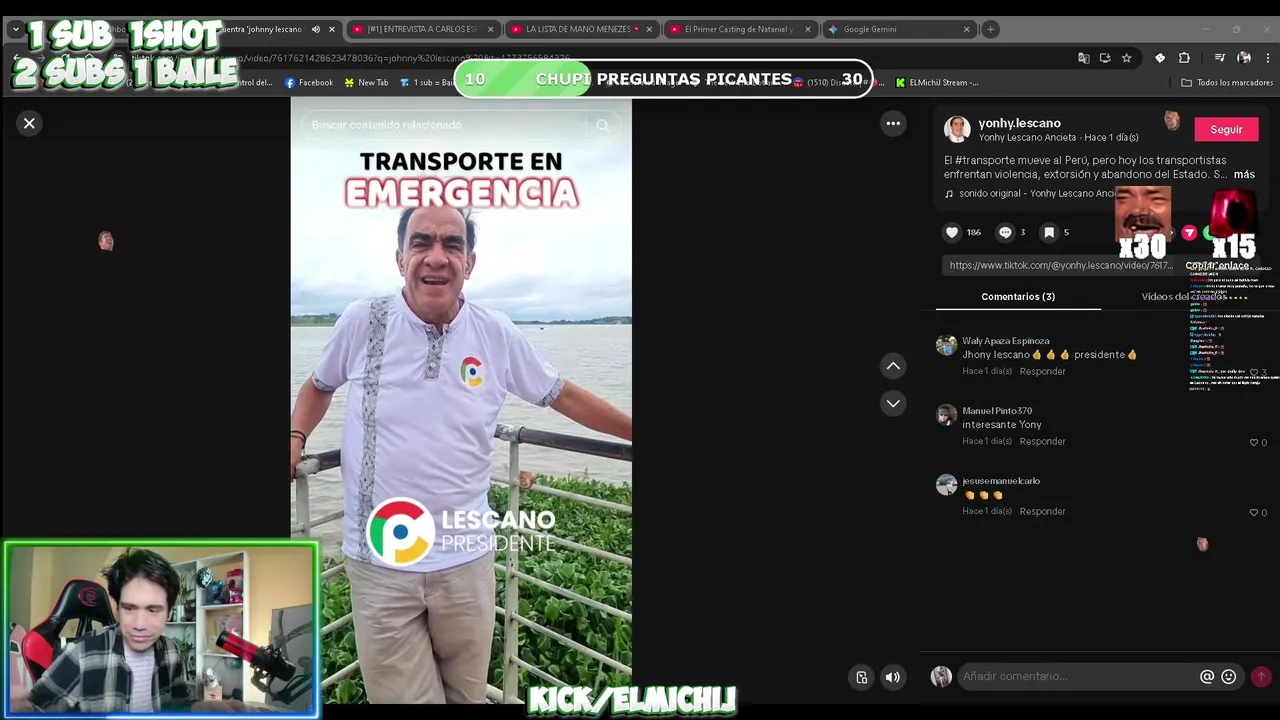Follow yonhy.lescano with Seguir button
The image size is (1280, 720).
pyautogui.click(x=1226, y=129)
